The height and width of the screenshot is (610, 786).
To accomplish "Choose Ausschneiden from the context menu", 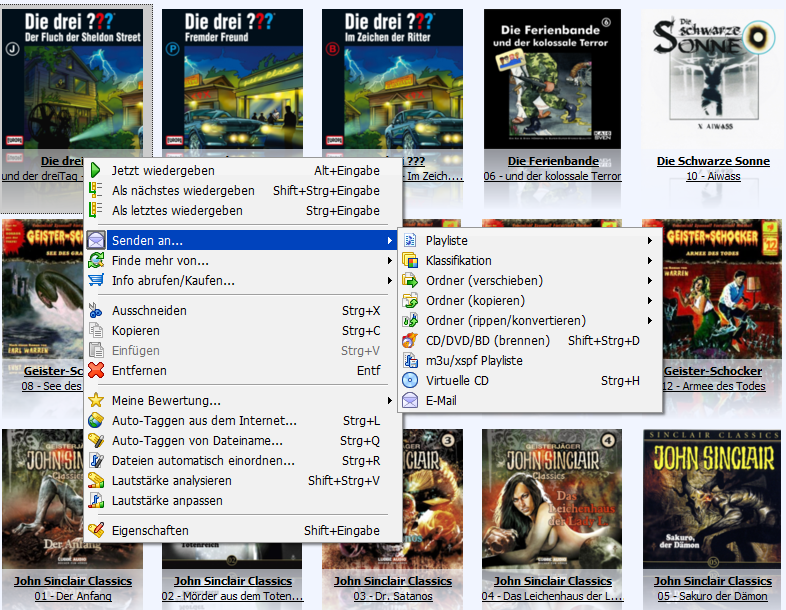I will click(x=243, y=311).
